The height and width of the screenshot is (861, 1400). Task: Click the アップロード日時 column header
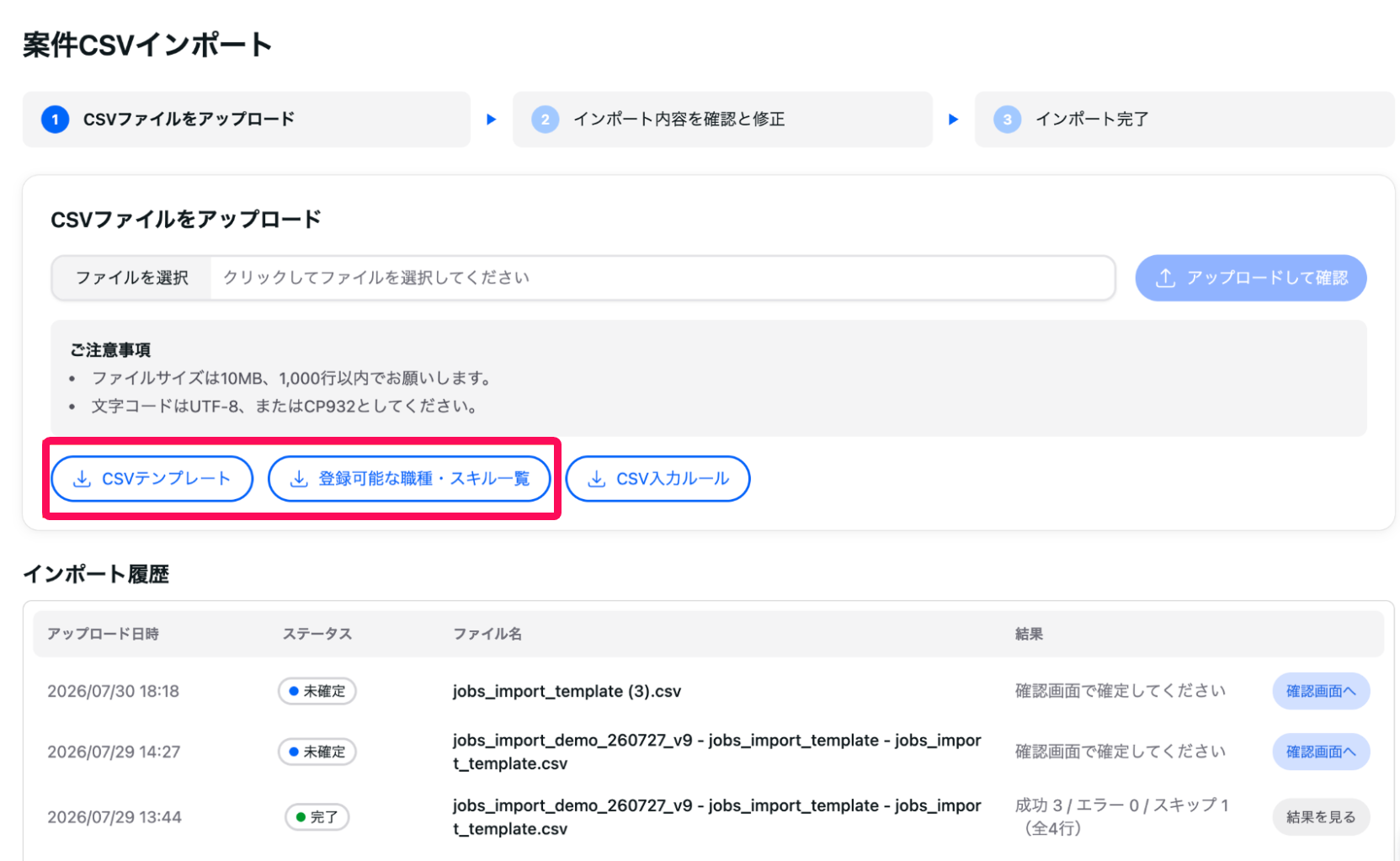[x=103, y=634]
